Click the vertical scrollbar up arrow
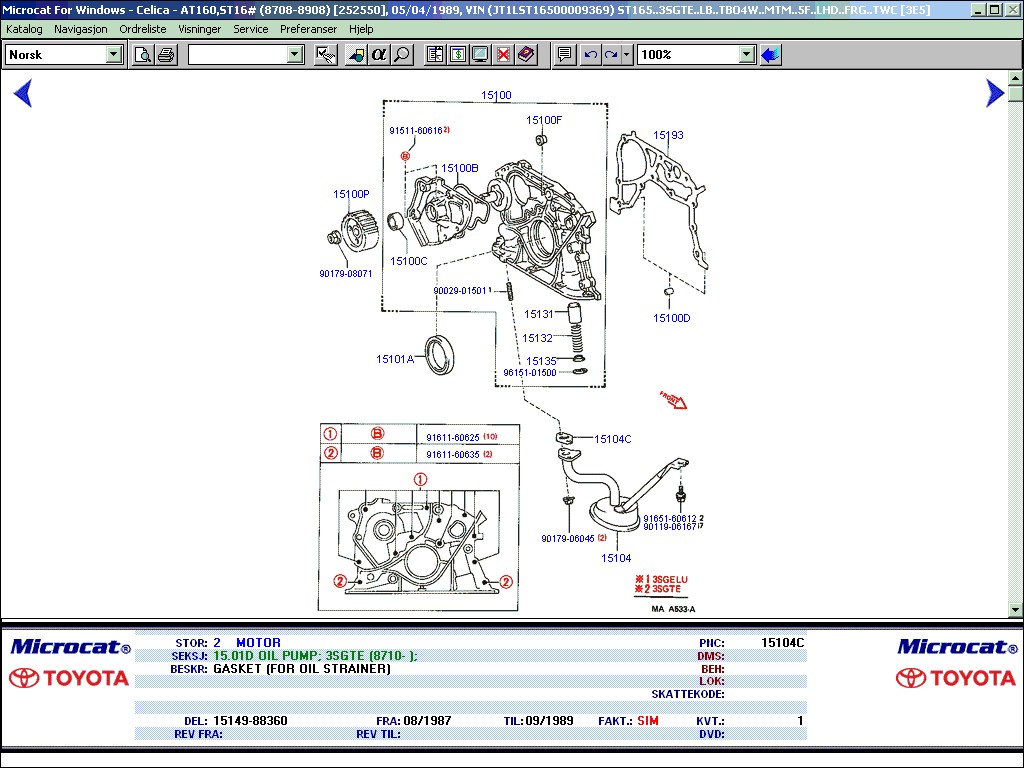The image size is (1024, 768). 1016,78
